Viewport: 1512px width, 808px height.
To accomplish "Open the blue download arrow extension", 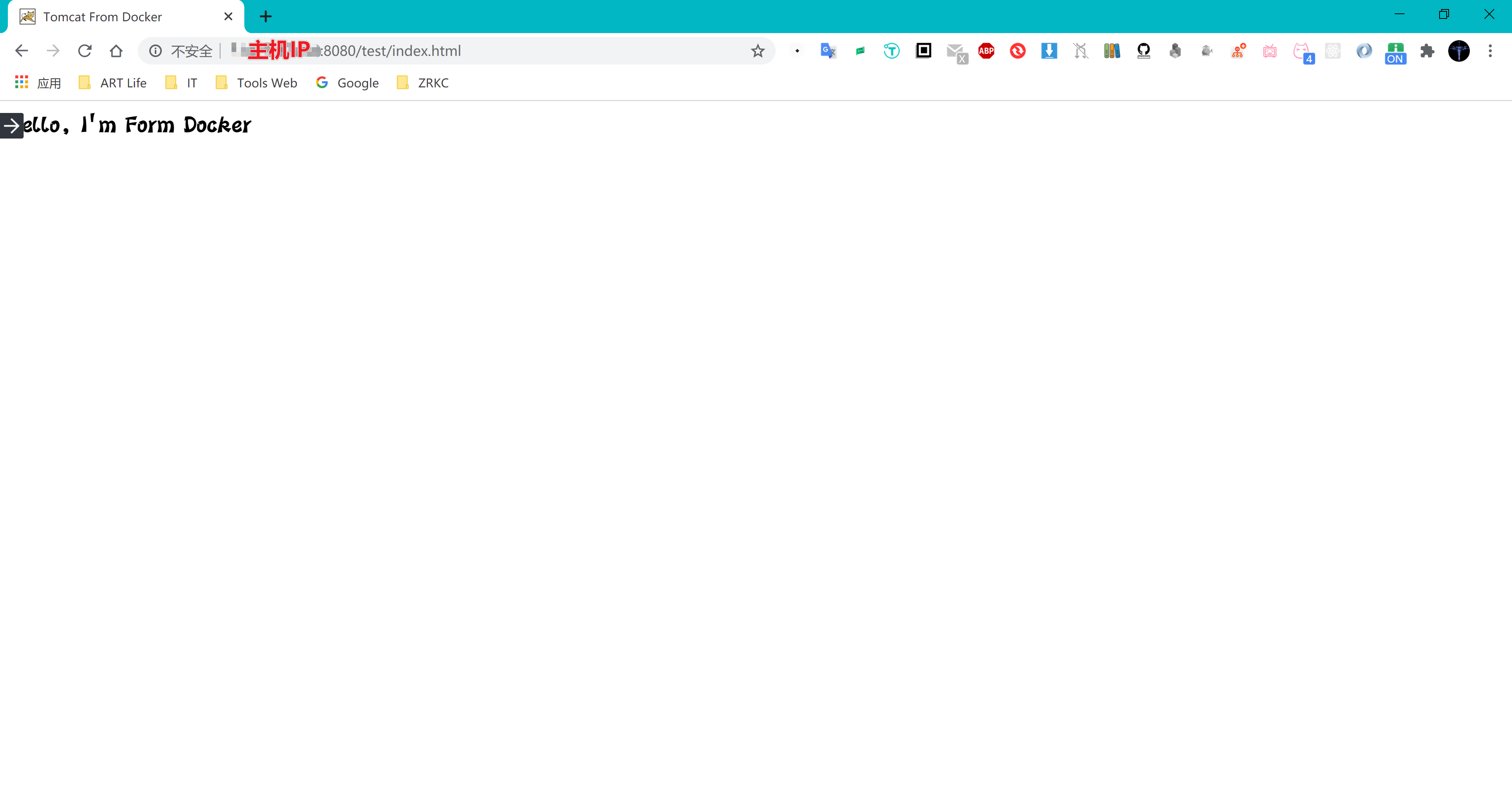I will (1049, 51).
